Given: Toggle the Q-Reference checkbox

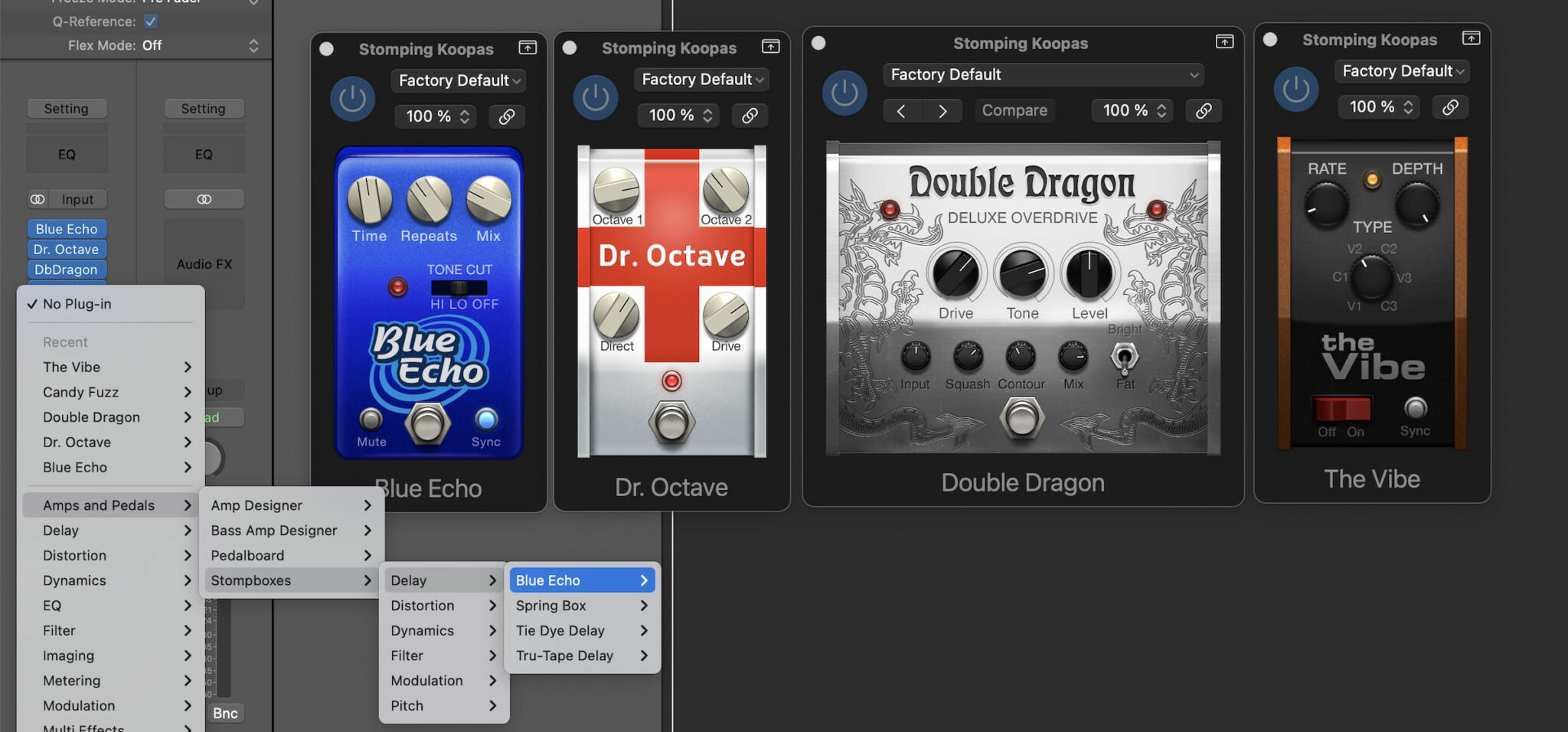Looking at the screenshot, I should tap(151, 21).
